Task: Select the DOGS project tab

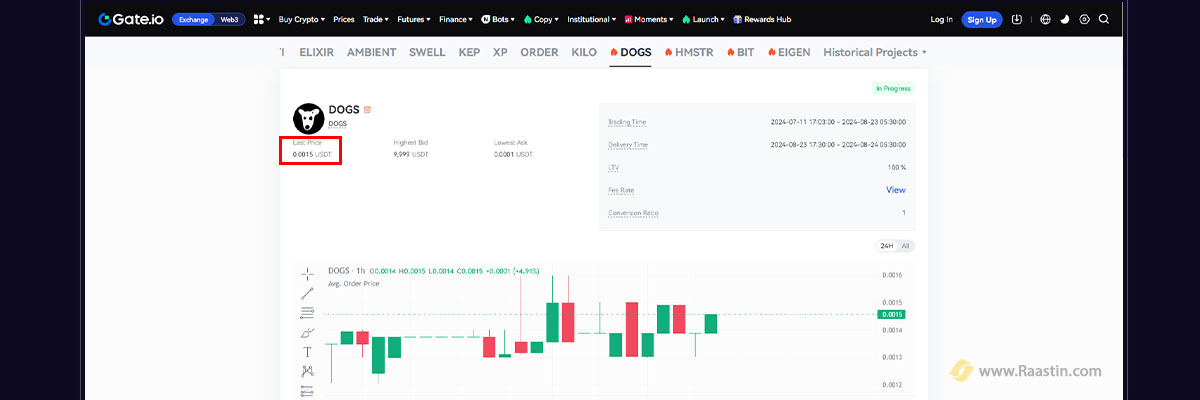Action: point(630,52)
